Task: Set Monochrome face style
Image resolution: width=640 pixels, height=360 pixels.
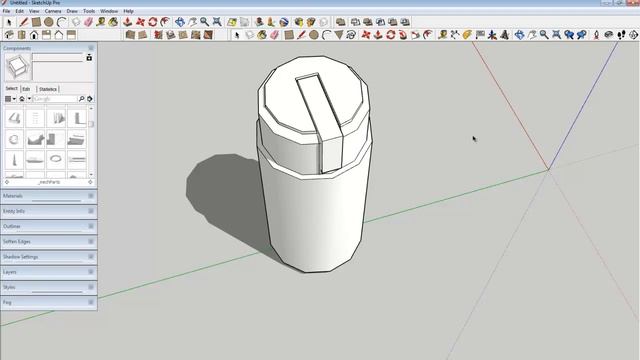Action: pos(208,35)
